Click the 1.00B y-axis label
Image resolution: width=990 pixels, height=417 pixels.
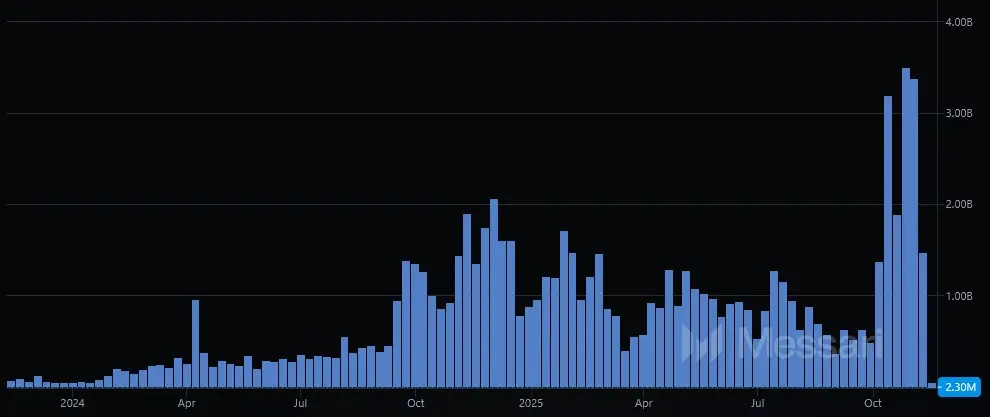point(959,296)
